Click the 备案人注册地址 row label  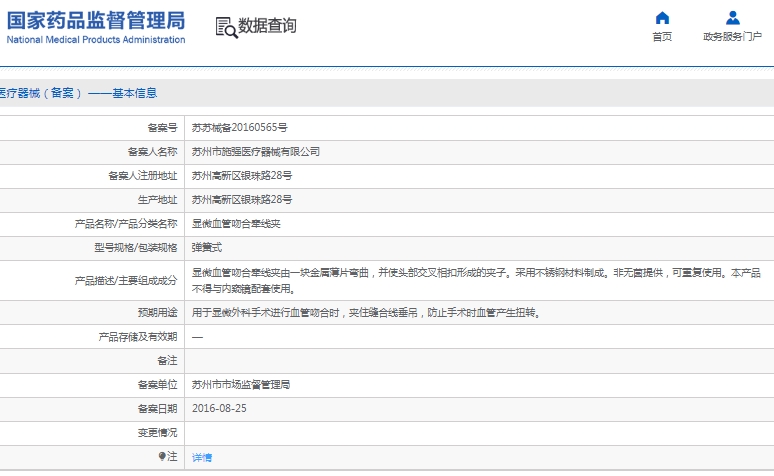tap(143, 176)
